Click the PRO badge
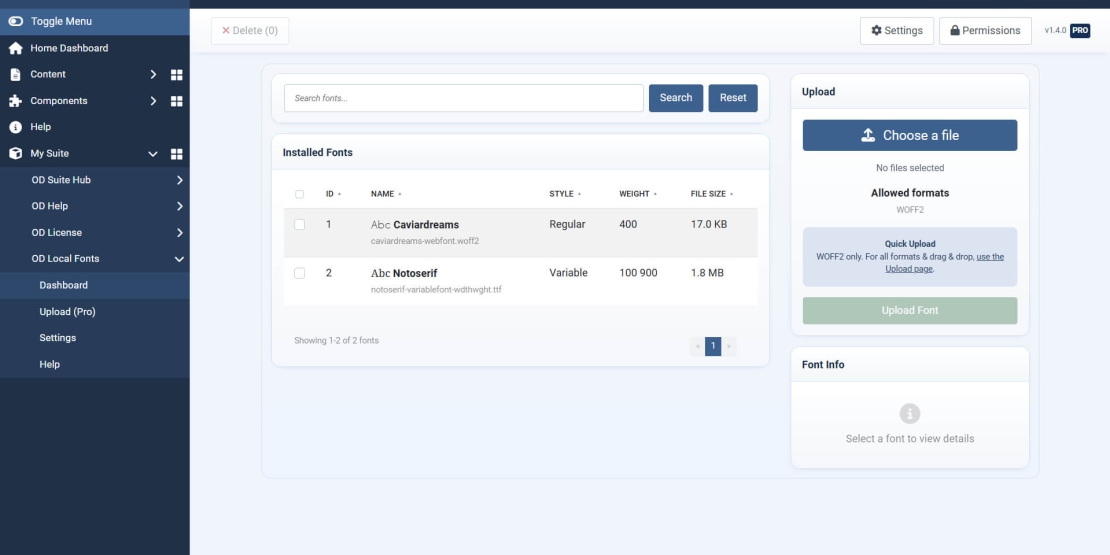 (x=1080, y=30)
